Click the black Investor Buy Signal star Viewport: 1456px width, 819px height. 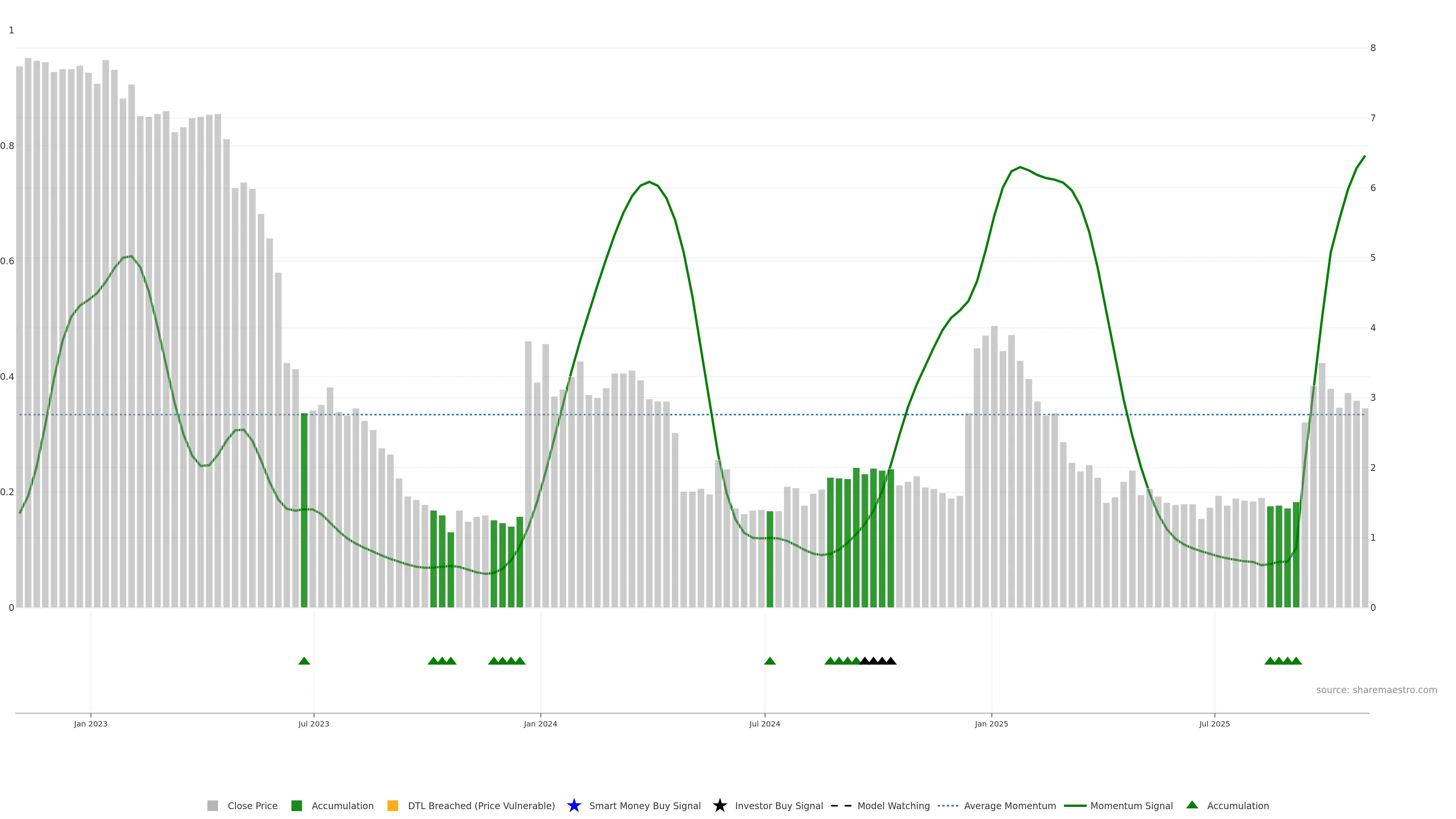coord(720,806)
